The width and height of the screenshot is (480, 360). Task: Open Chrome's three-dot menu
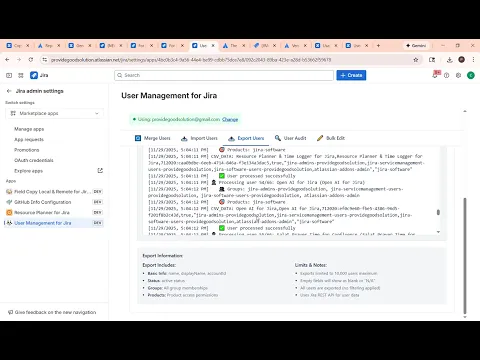click(473, 60)
